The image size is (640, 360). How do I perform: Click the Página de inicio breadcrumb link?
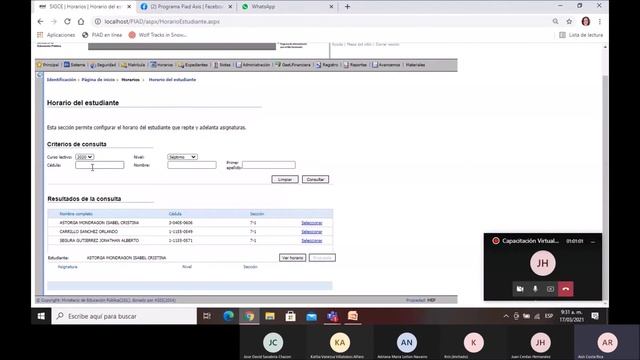[98, 80]
